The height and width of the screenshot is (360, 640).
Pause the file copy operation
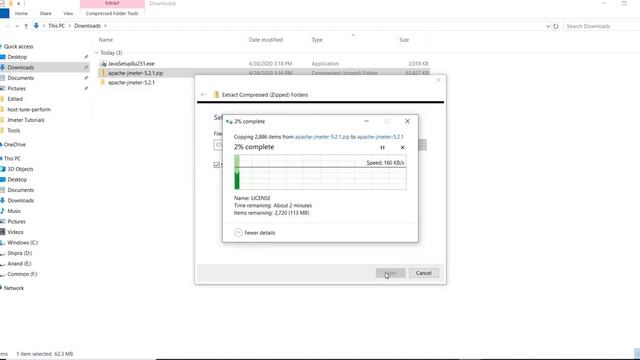click(382, 147)
